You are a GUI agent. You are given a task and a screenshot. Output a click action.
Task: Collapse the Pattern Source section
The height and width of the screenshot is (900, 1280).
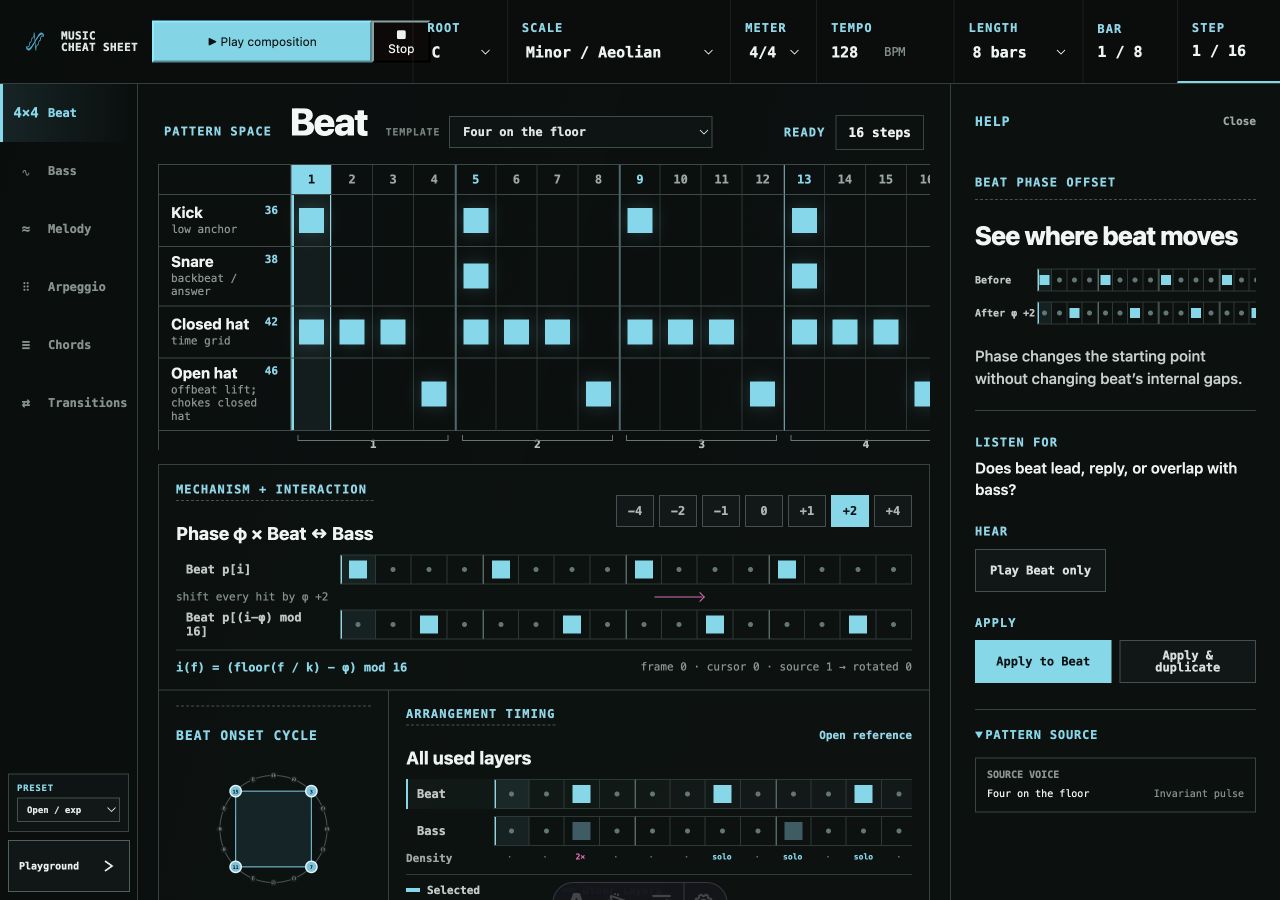click(1036, 735)
